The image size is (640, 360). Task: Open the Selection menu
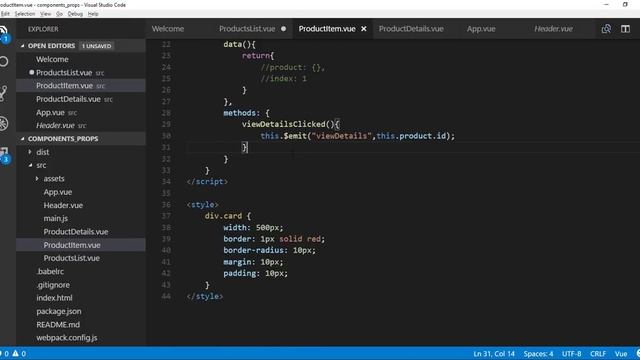[x=25, y=14]
